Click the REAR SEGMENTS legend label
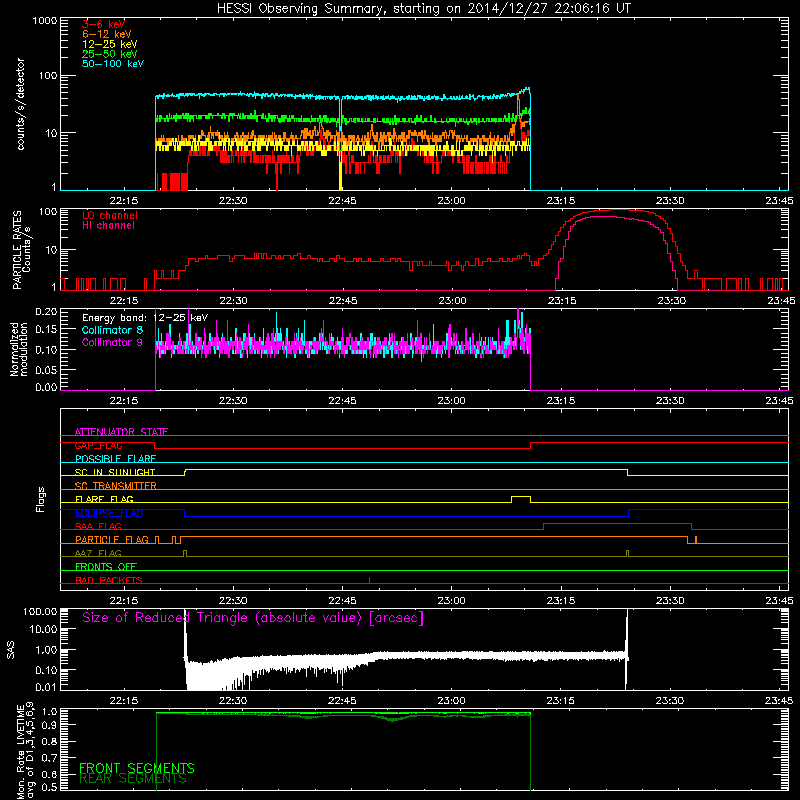Image resolution: width=800 pixels, height=800 pixels. (x=133, y=779)
